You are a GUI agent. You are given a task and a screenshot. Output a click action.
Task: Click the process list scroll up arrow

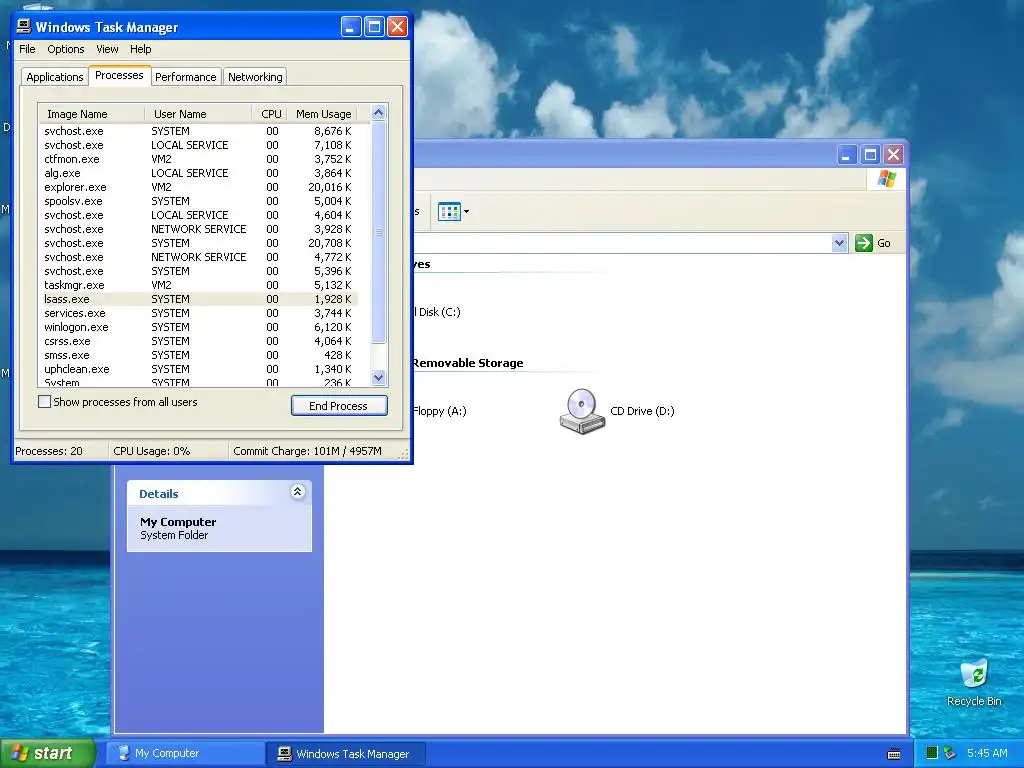(378, 113)
